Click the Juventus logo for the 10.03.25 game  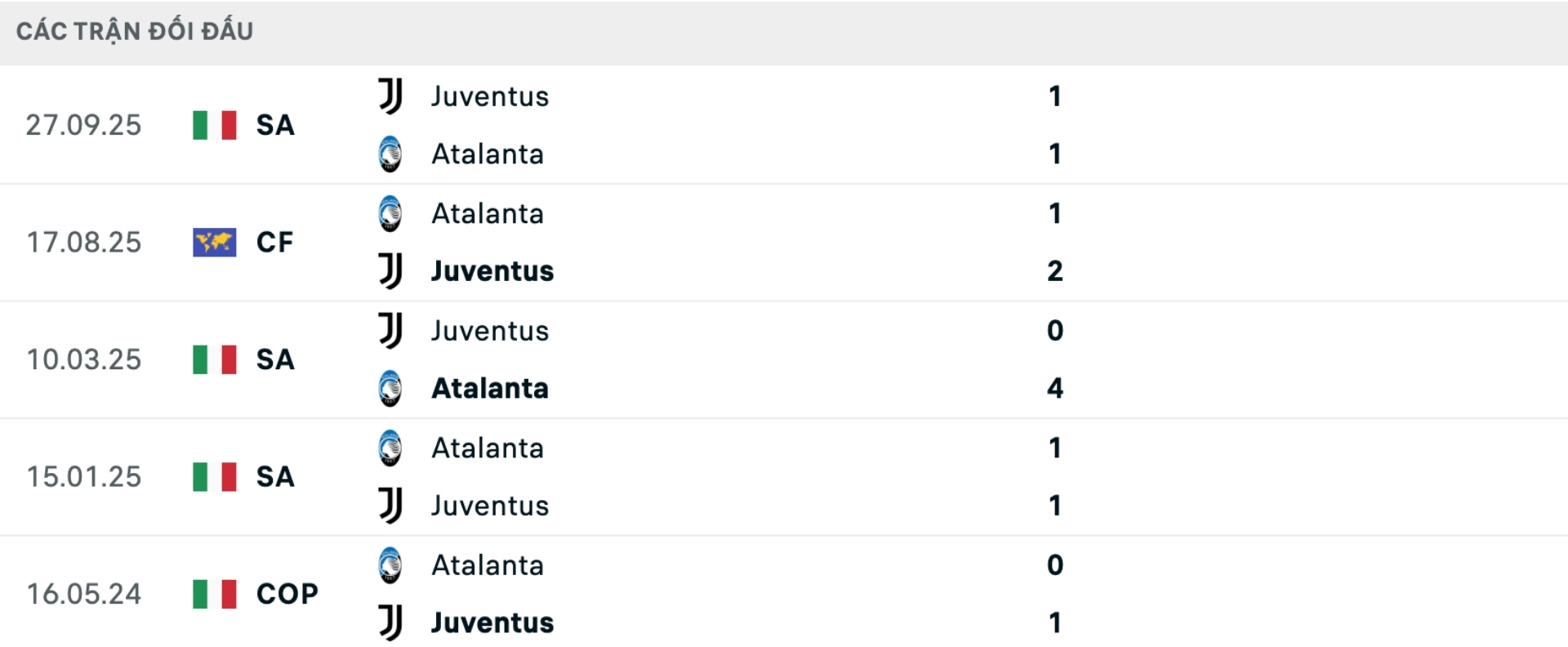[390, 331]
